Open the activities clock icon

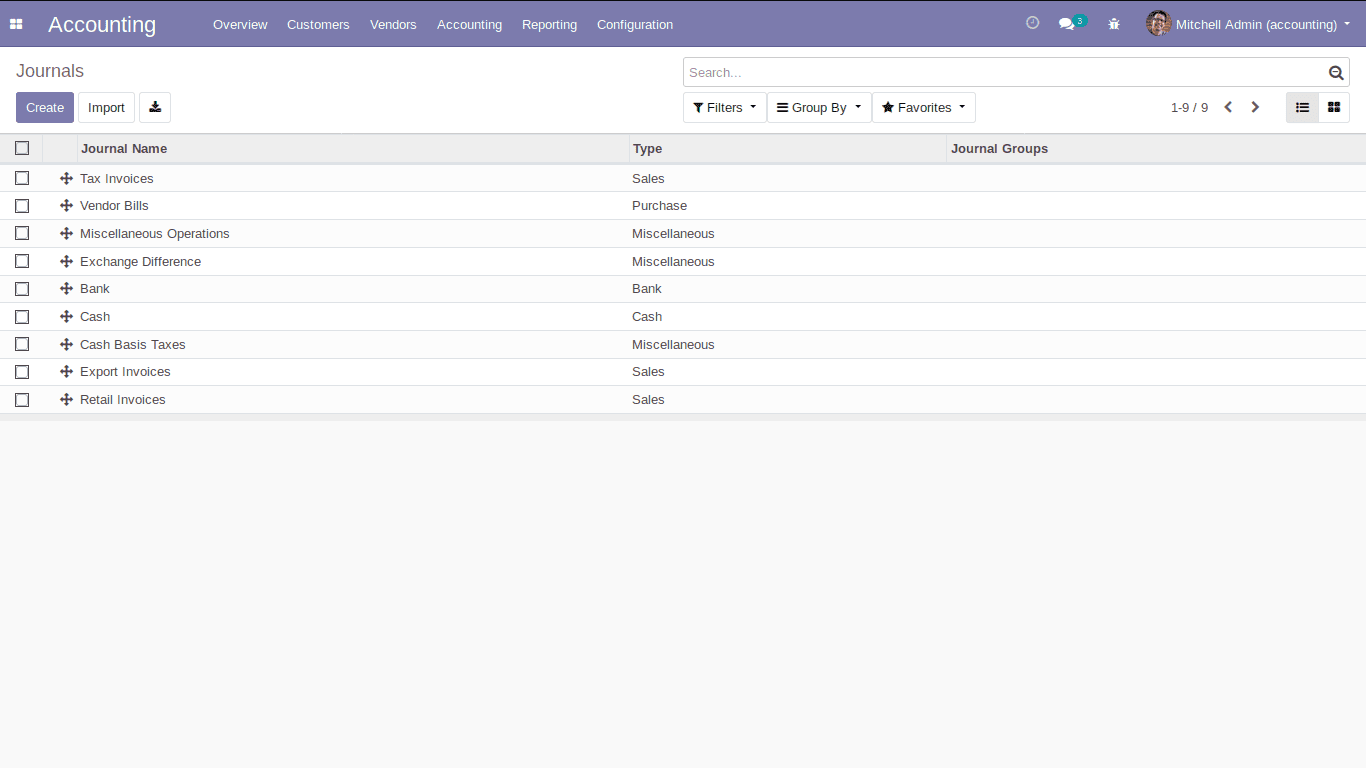point(1033,23)
